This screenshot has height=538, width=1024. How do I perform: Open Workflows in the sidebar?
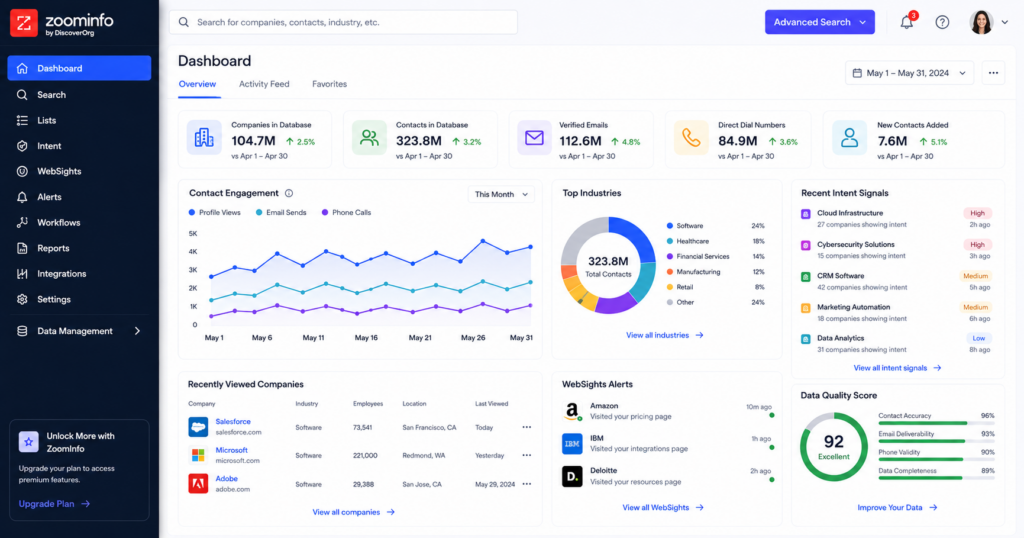pyautogui.click(x=79, y=223)
